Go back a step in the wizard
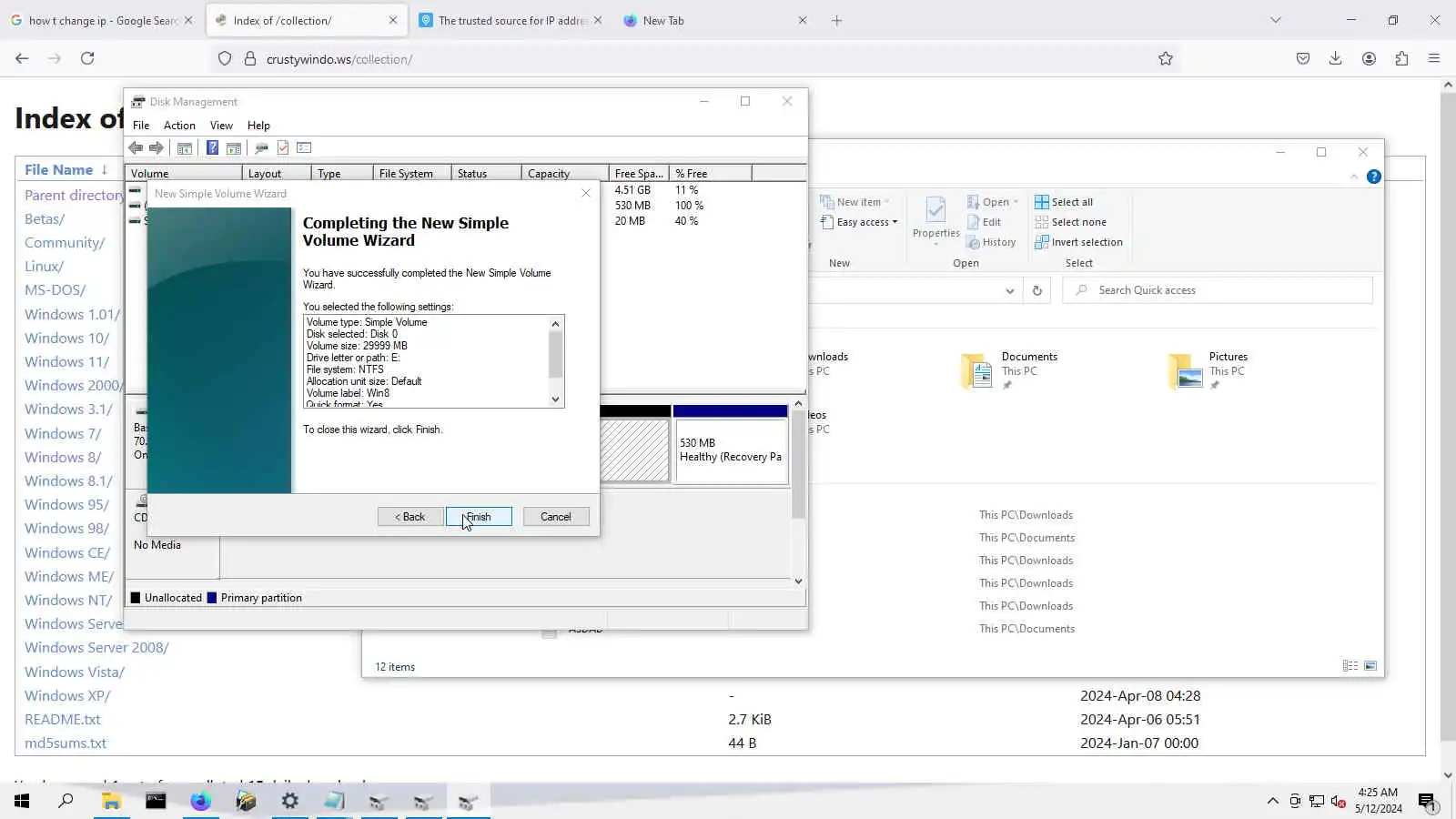The image size is (1456, 819). click(410, 517)
